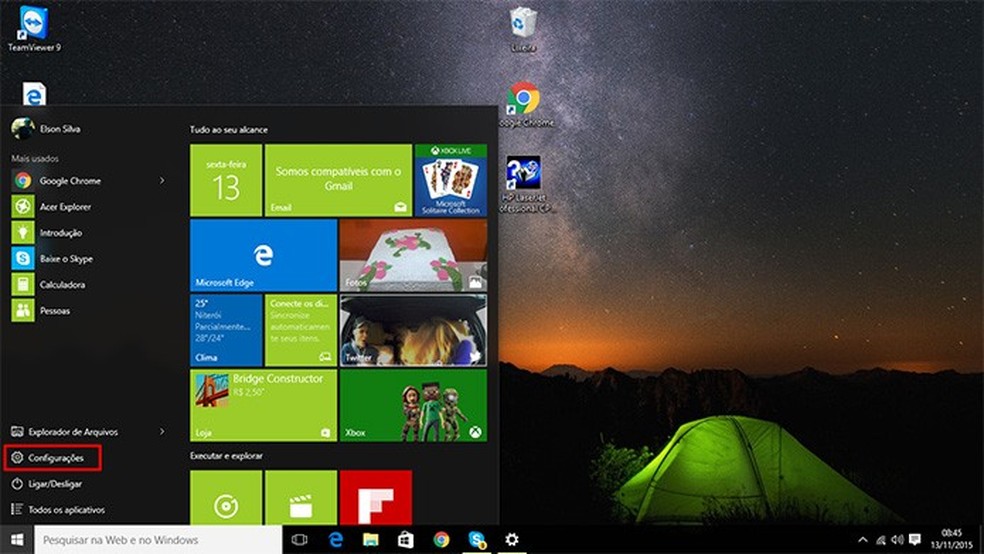The height and width of the screenshot is (554, 984).
Task: Open the Groove music tile
Action: point(226,498)
